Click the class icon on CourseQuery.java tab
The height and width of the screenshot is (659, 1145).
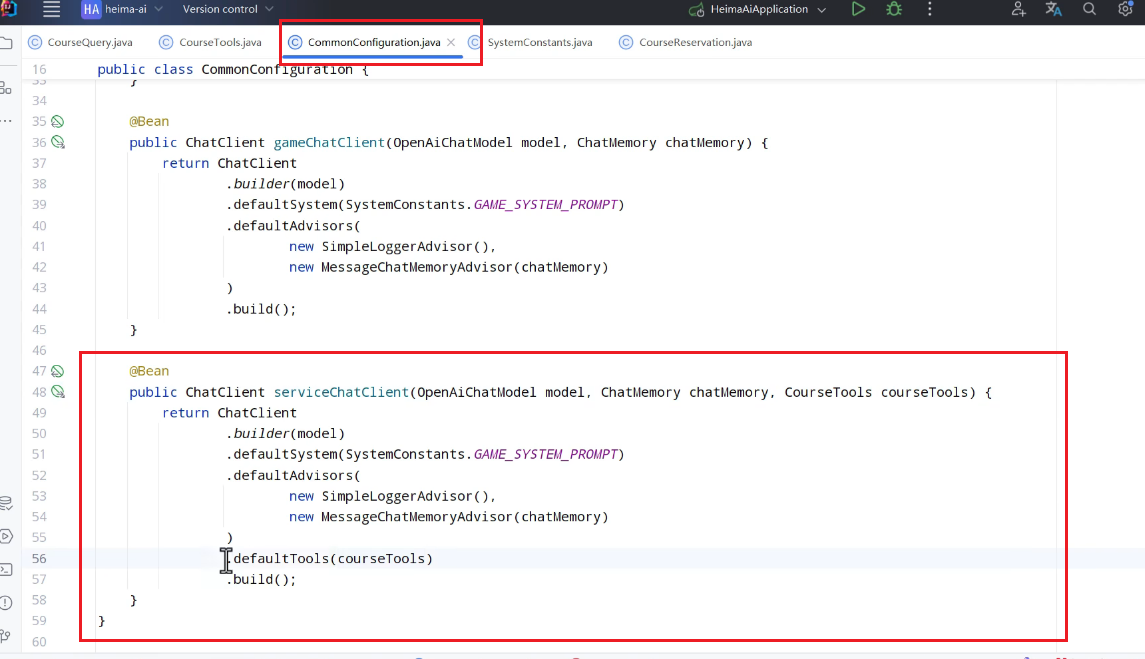[x=34, y=42]
